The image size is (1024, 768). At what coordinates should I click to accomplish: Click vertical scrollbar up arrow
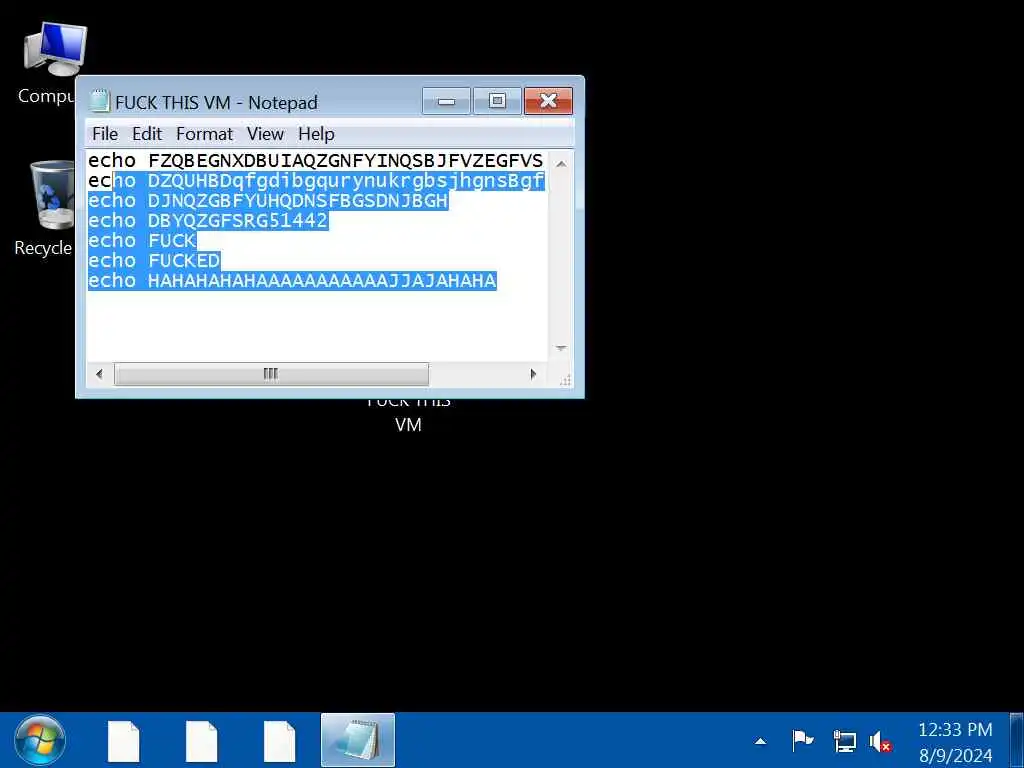pyautogui.click(x=561, y=164)
